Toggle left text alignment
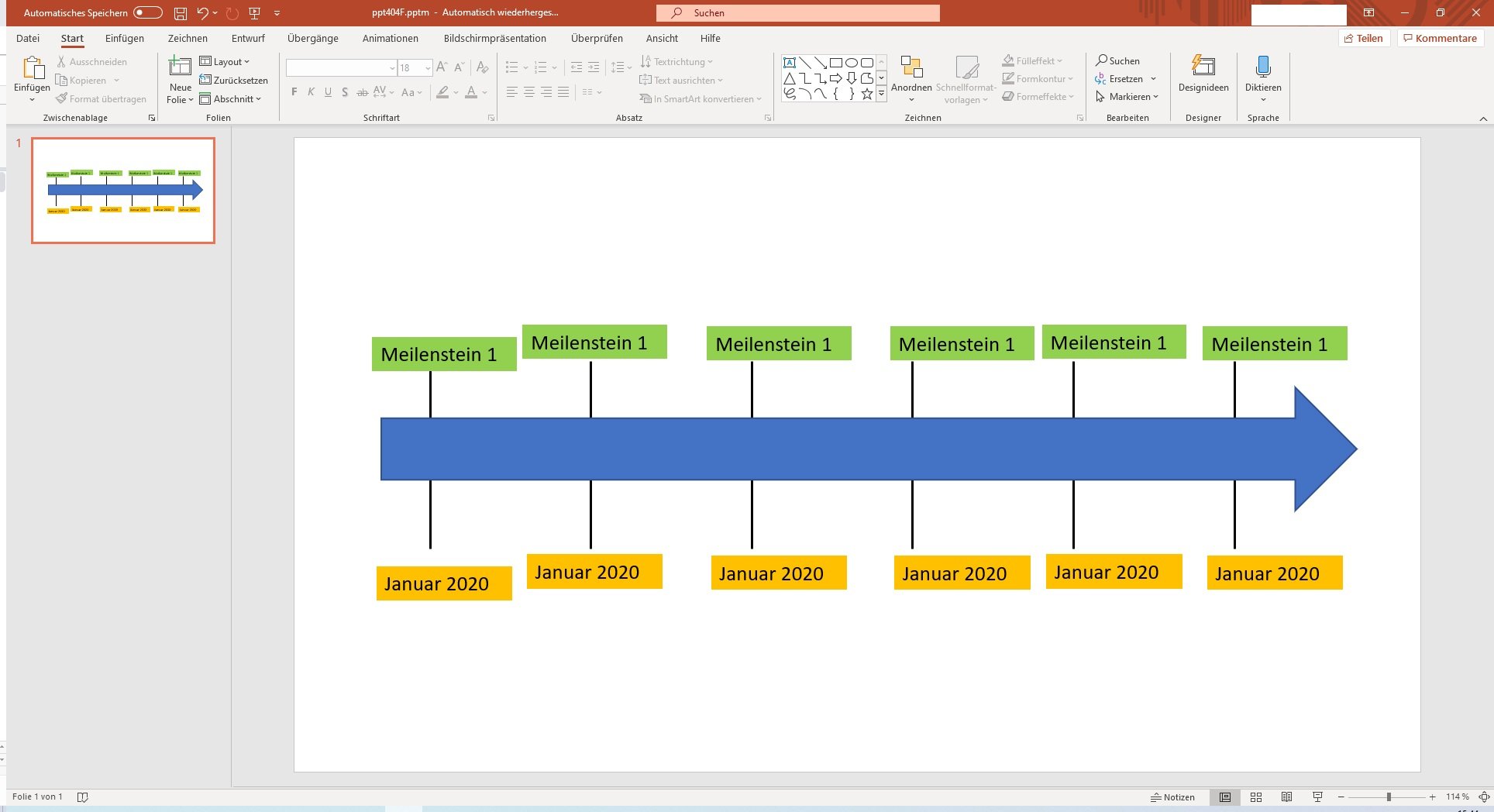The height and width of the screenshot is (812, 1494). [x=511, y=92]
